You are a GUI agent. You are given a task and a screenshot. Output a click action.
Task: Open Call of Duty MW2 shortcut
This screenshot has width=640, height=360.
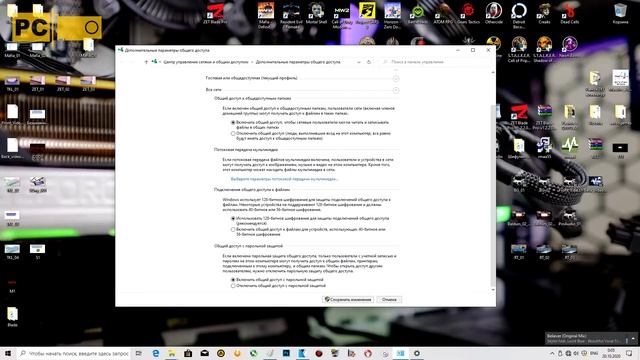(342, 16)
